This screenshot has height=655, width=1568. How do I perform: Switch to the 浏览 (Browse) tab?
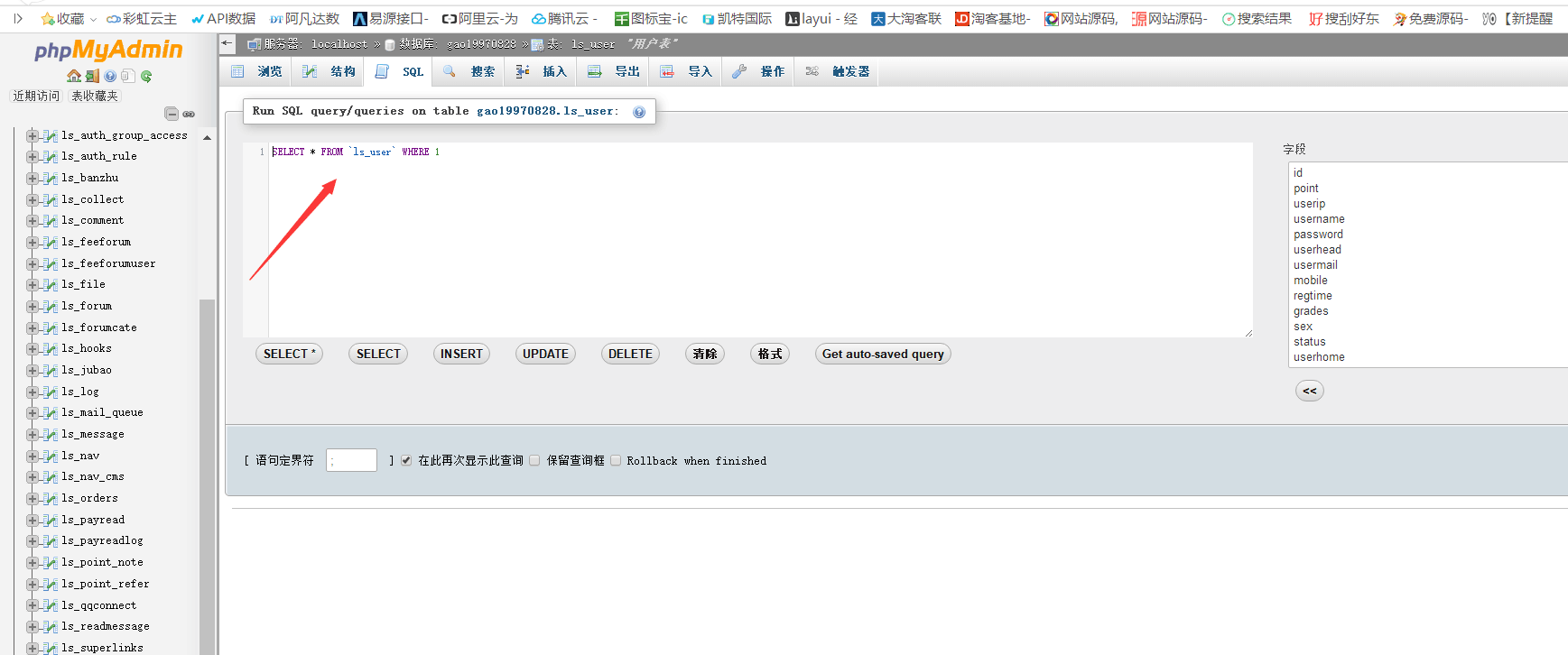256,71
